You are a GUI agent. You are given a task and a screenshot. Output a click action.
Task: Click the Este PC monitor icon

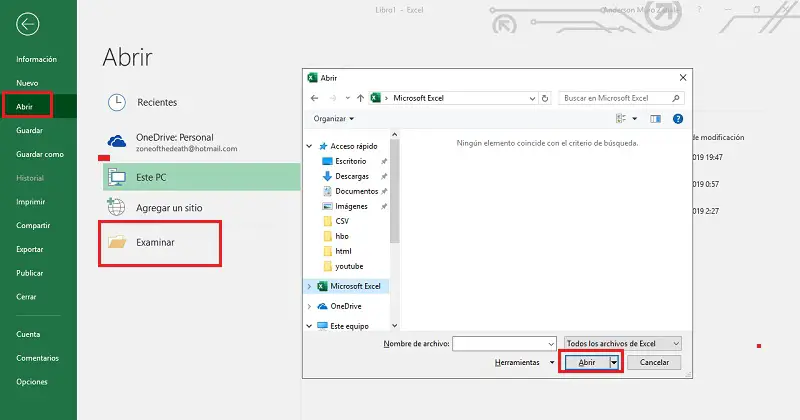[x=117, y=177]
